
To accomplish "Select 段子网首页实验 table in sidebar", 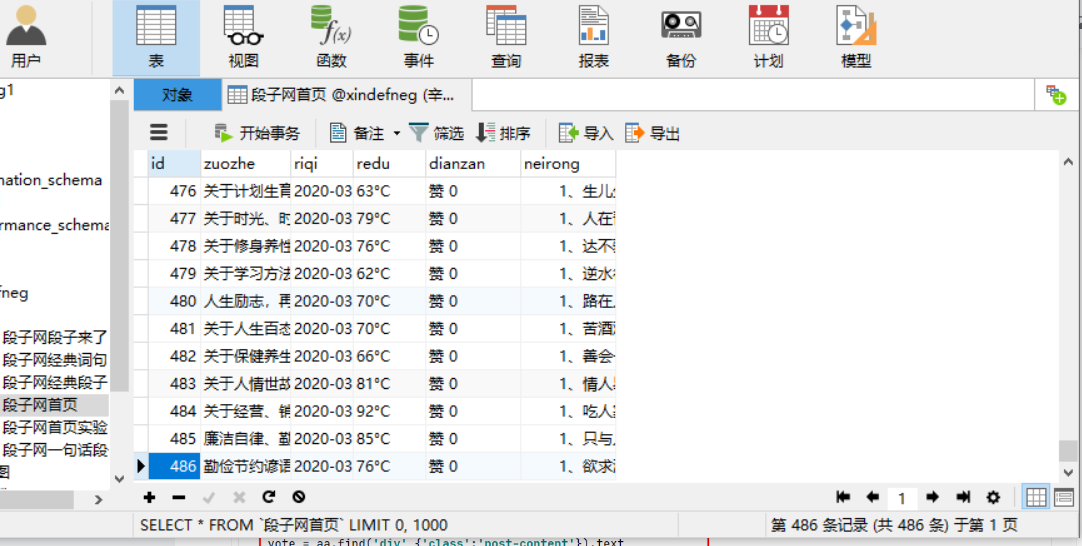I will click(55, 427).
